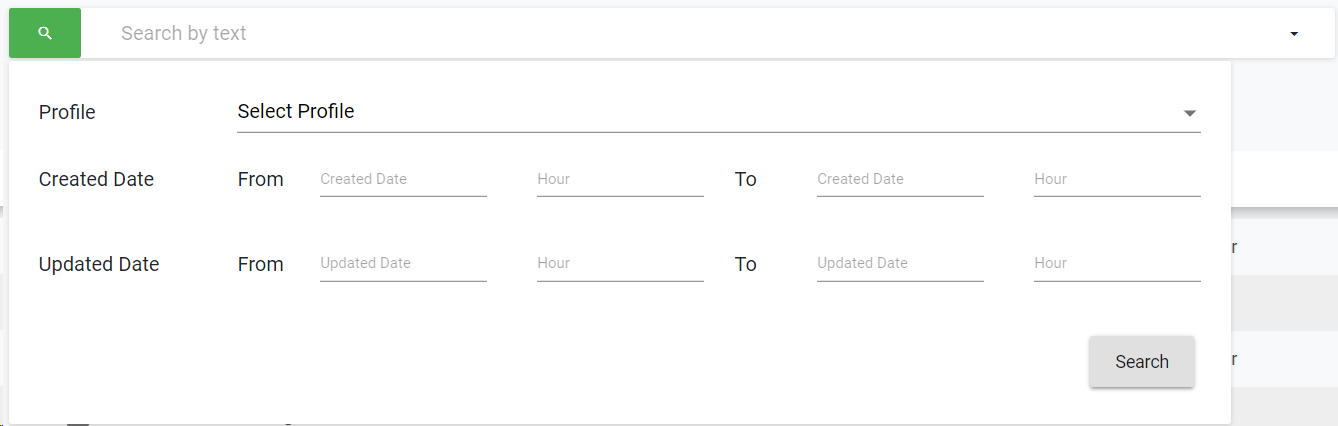Open the Select Profile combo box
1338x426 pixels.
click(x=700, y=112)
